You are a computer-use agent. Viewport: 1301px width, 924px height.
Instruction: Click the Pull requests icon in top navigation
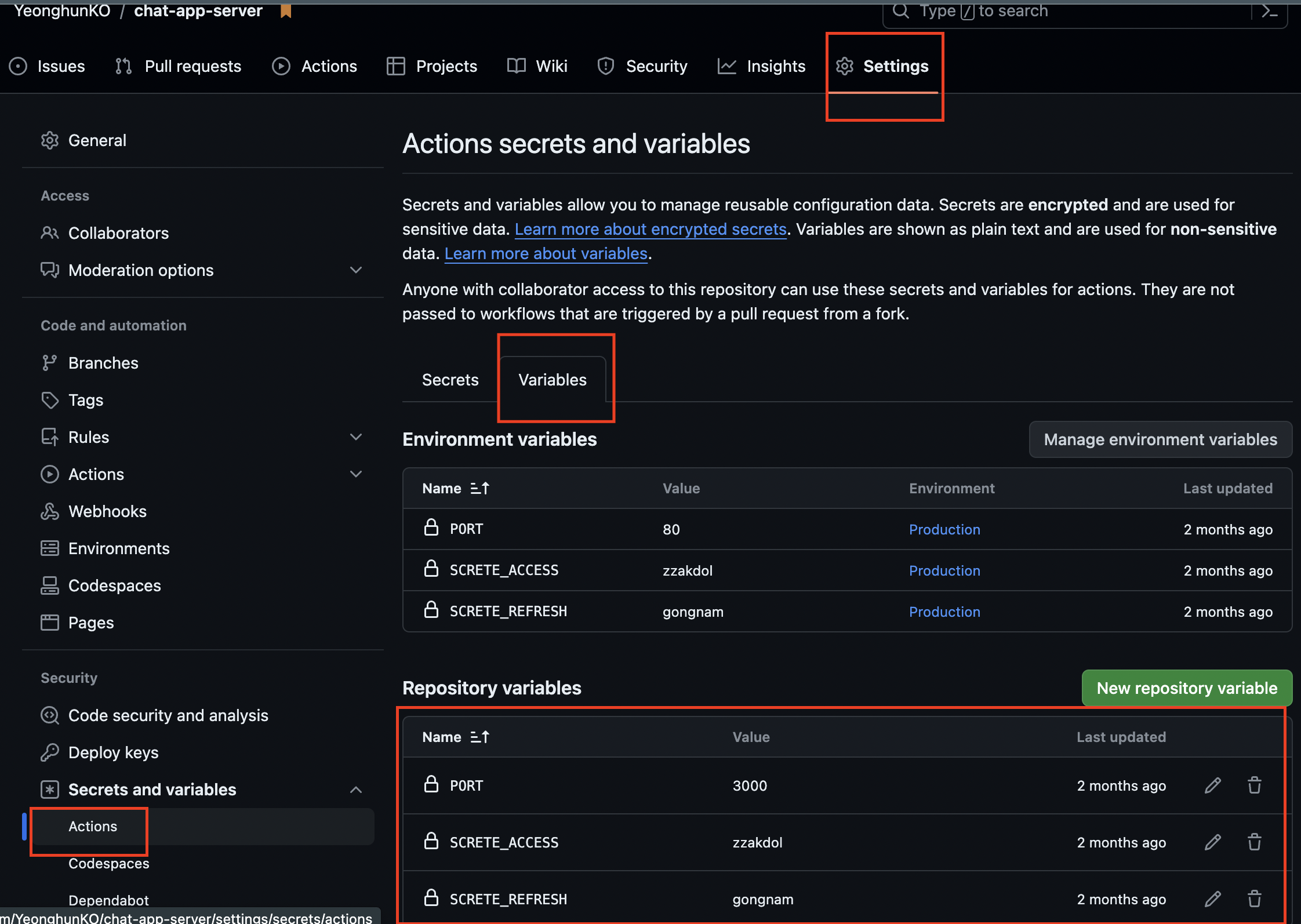[123, 66]
